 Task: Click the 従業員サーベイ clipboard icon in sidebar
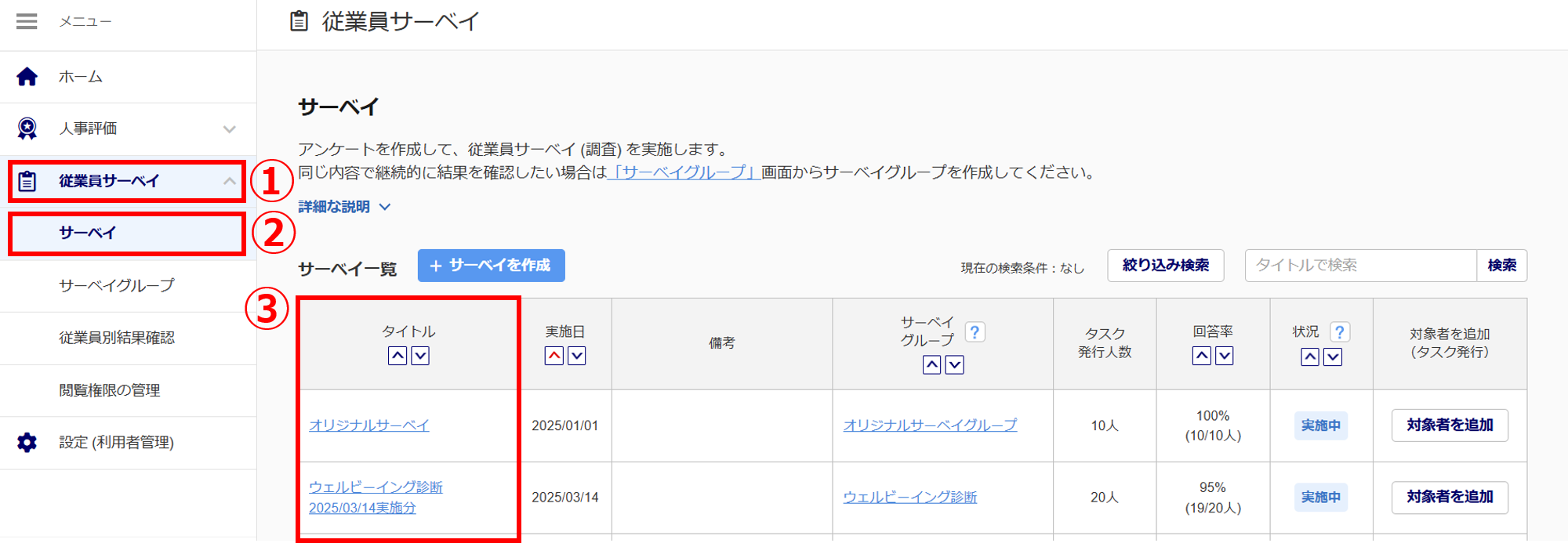pyautogui.click(x=27, y=181)
